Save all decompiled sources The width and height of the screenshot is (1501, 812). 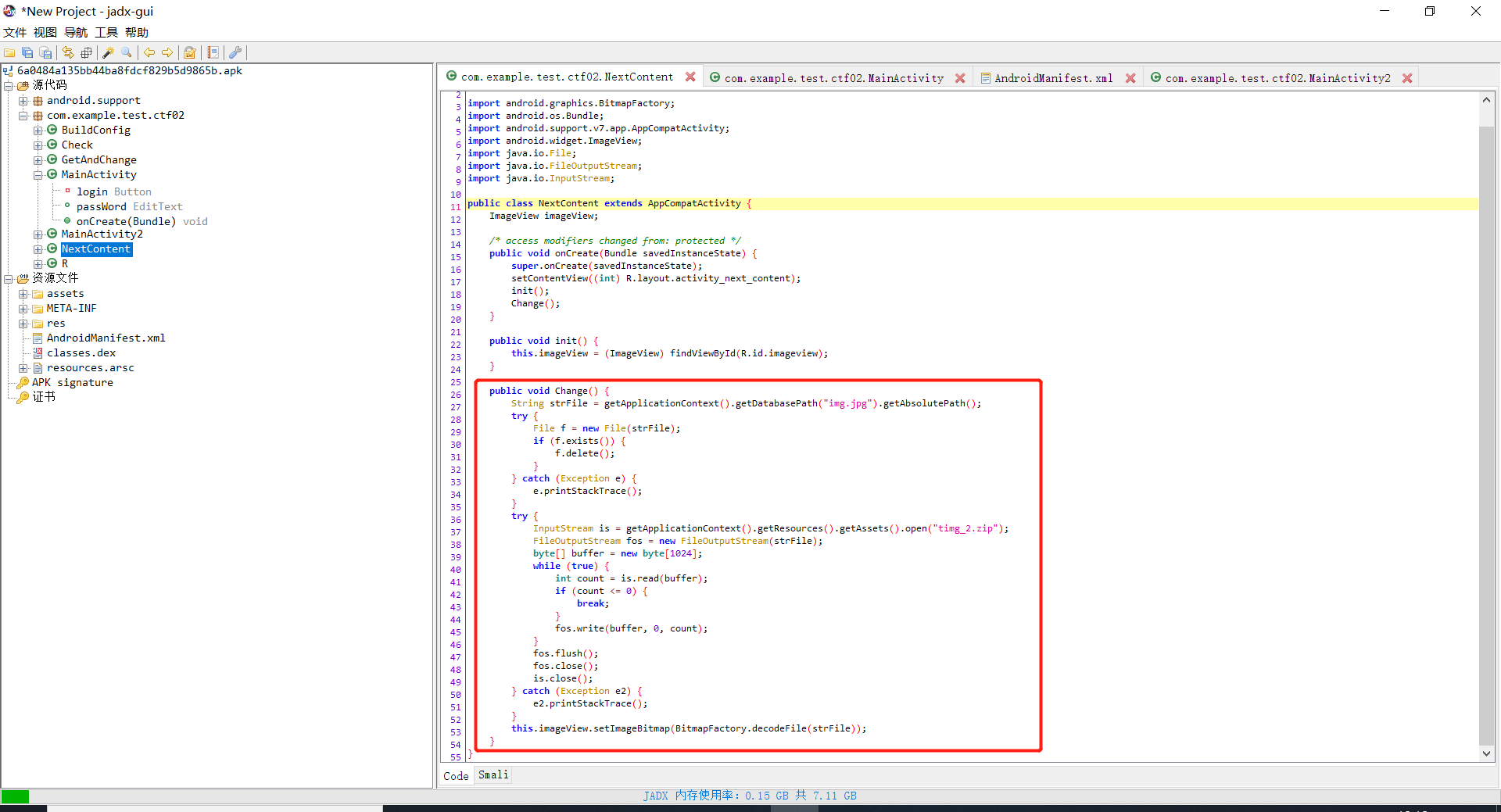click(27, 52)
